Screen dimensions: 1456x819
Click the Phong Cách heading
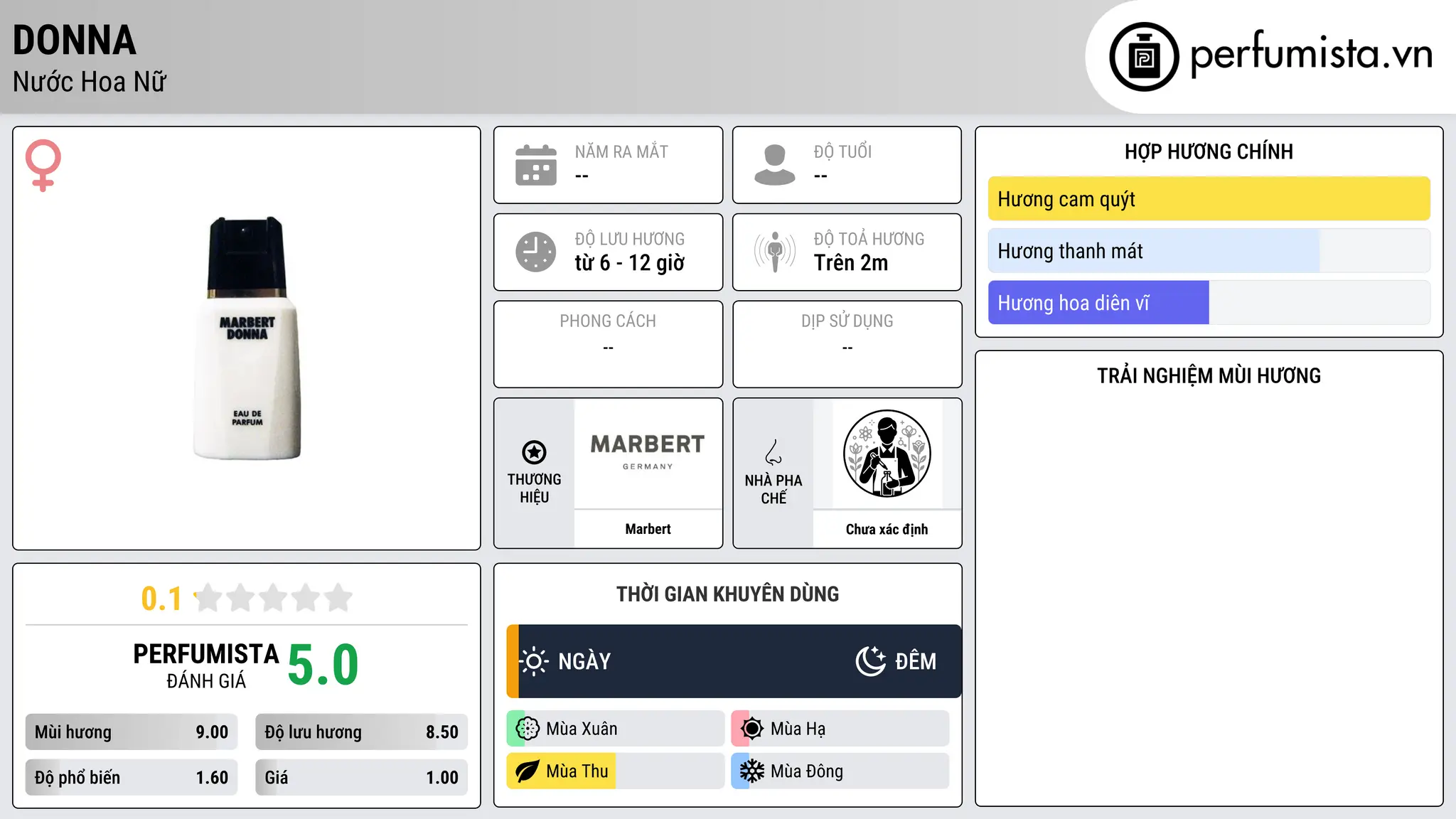tap(608, 321)
